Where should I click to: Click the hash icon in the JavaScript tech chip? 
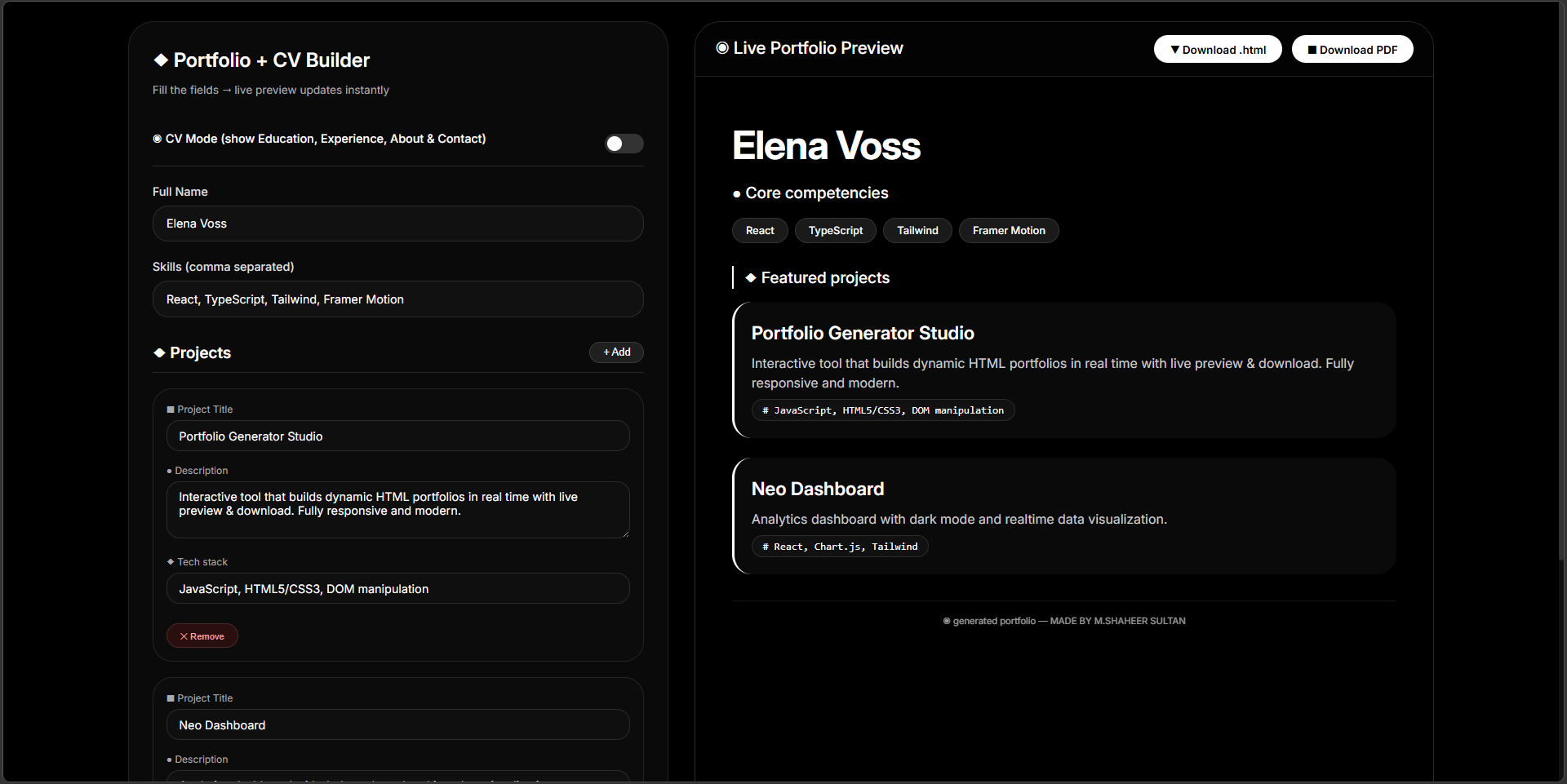tap(764, 410)
